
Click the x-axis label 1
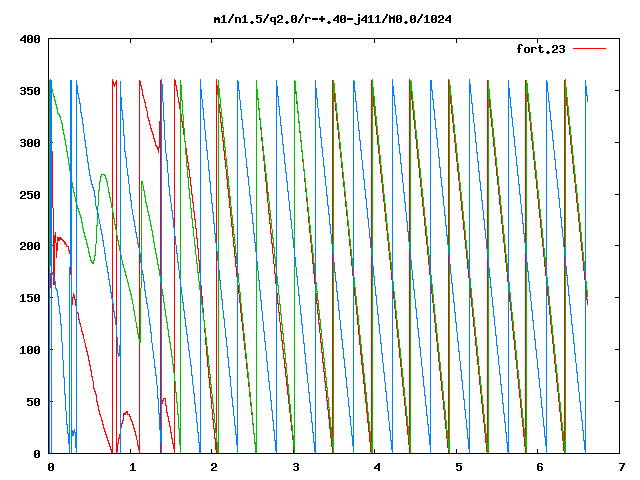(132, 467)
